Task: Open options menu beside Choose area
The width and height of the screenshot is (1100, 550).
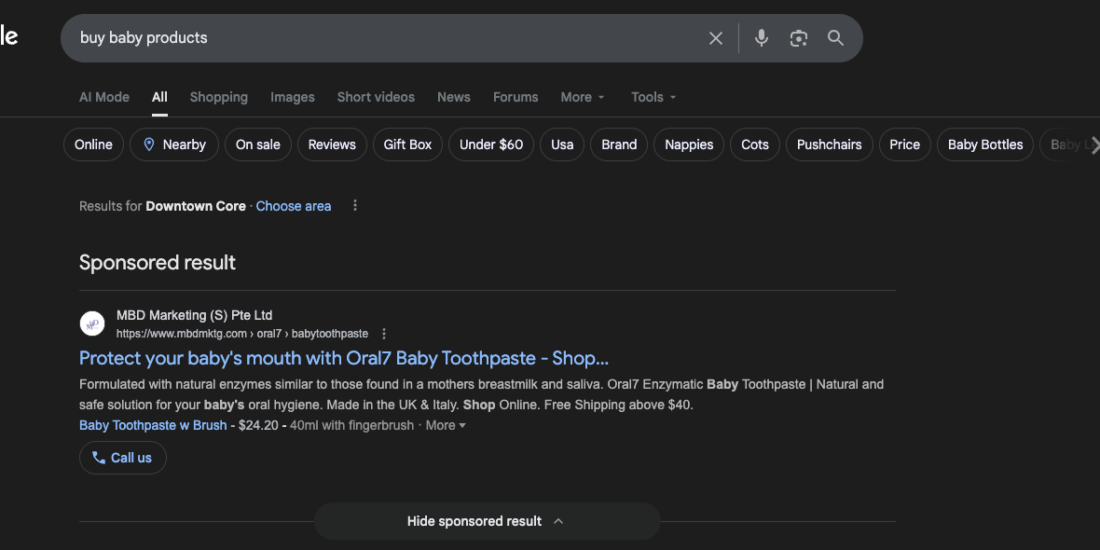Action: tap(355, 206)
